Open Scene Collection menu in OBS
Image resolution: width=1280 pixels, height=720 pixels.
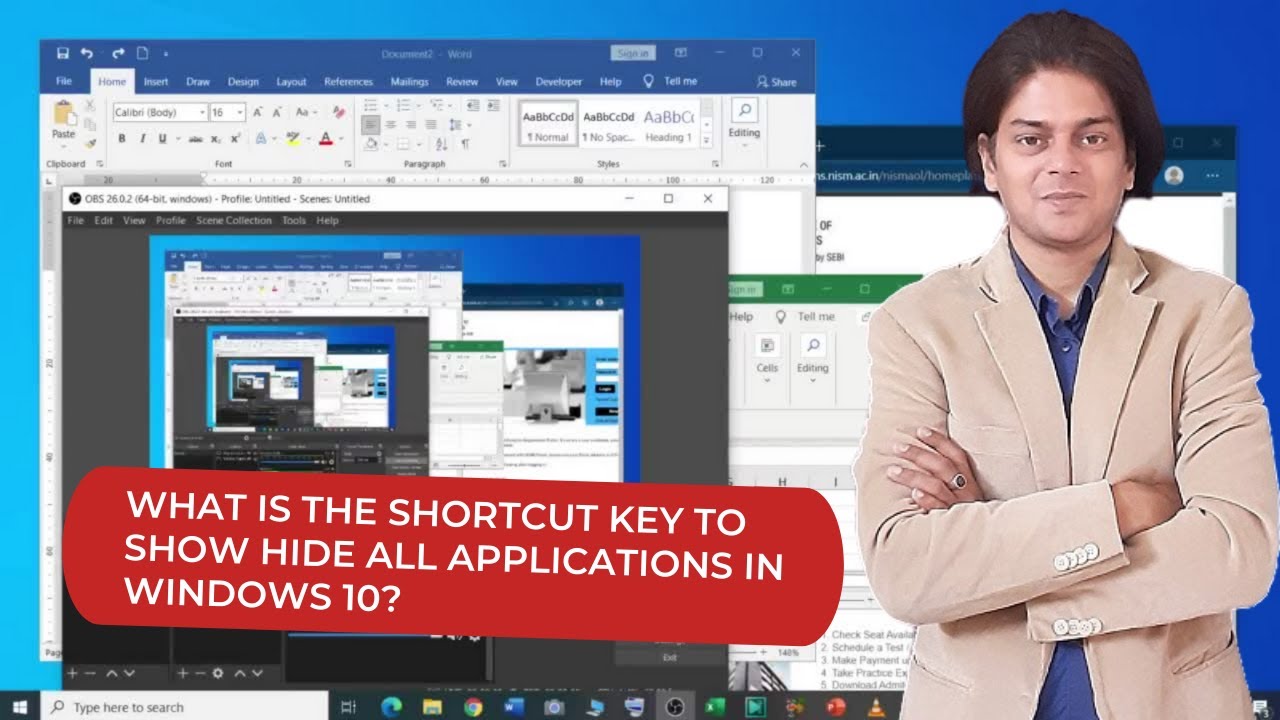[234, 220]
